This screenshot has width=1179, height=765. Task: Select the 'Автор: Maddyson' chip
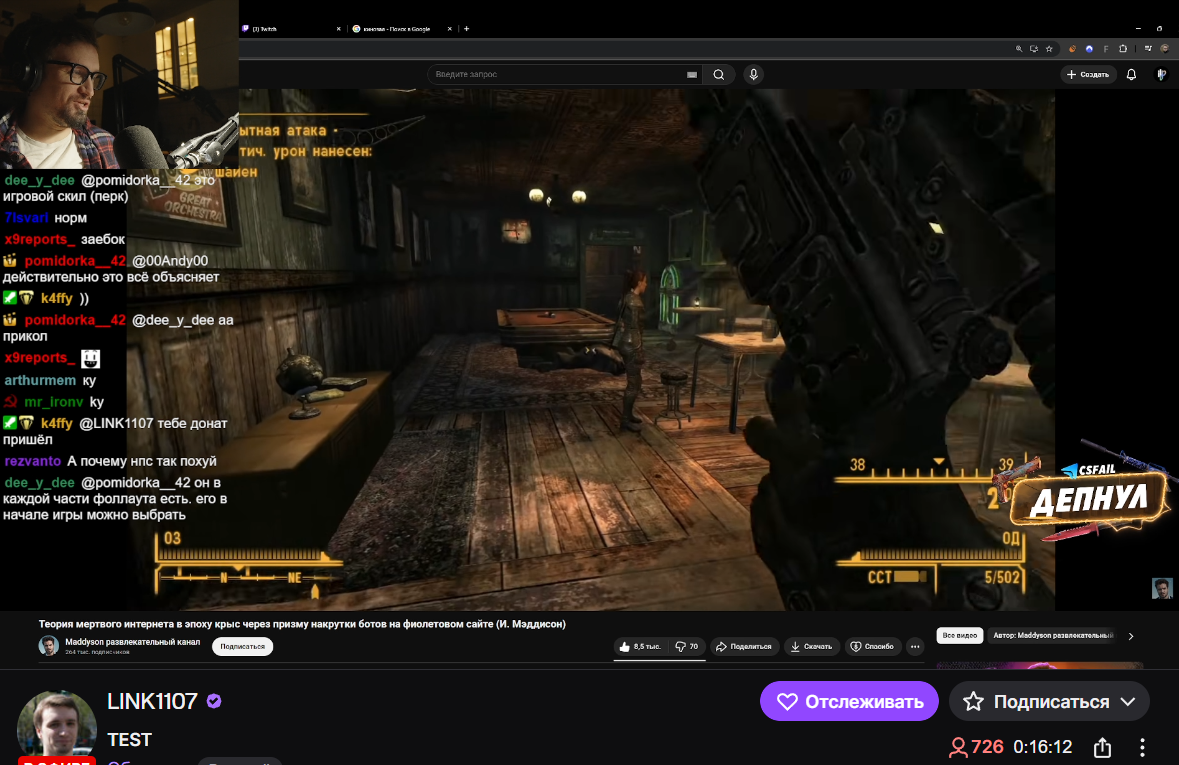coord(1053,636)
